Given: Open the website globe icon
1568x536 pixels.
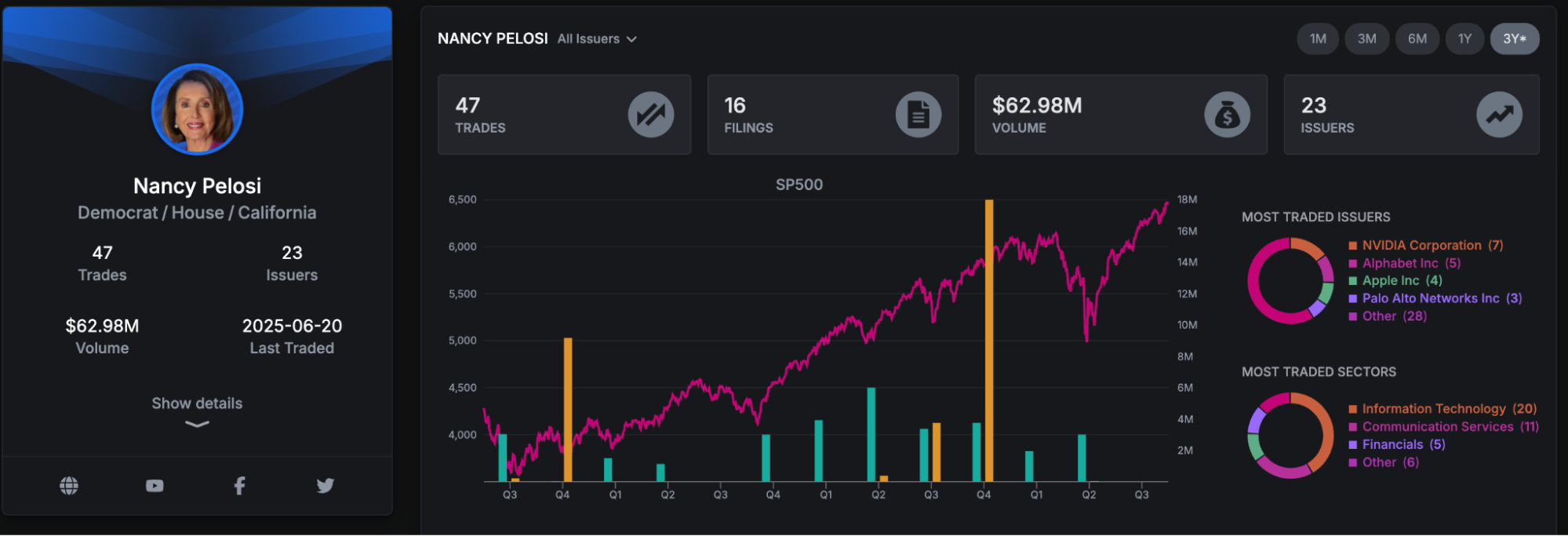Looking at the screenshot, I should pyautogui.click(x=69, y=486).
